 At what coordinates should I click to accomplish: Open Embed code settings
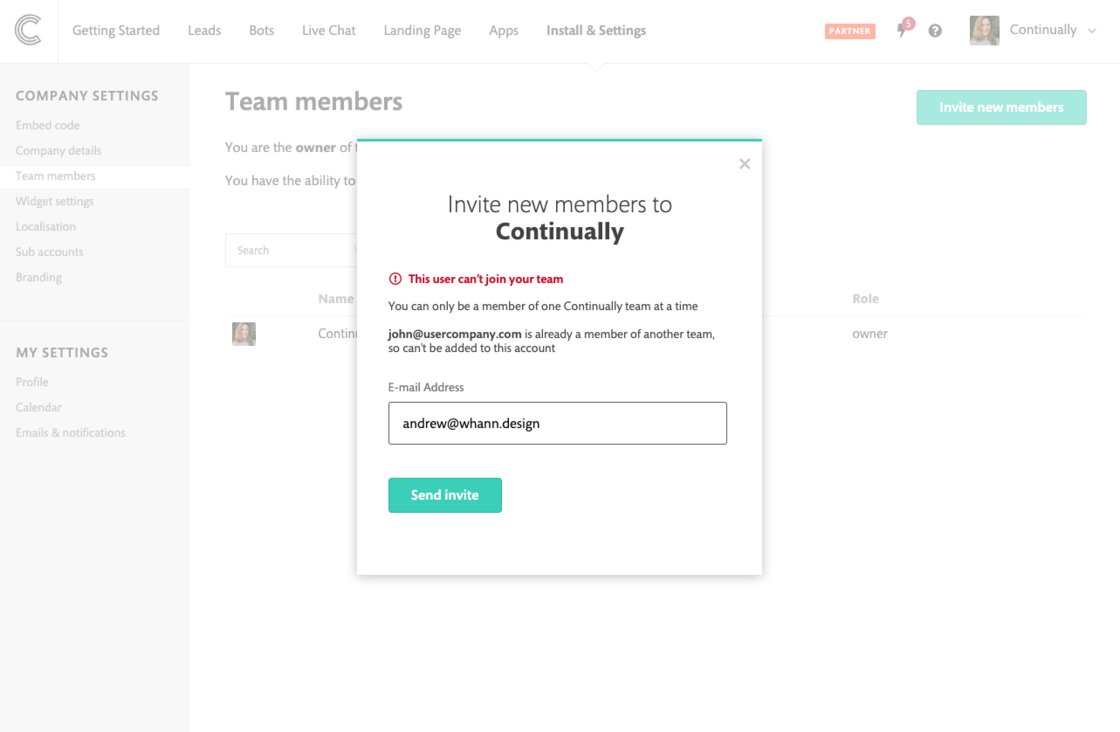tap(48, 125)
